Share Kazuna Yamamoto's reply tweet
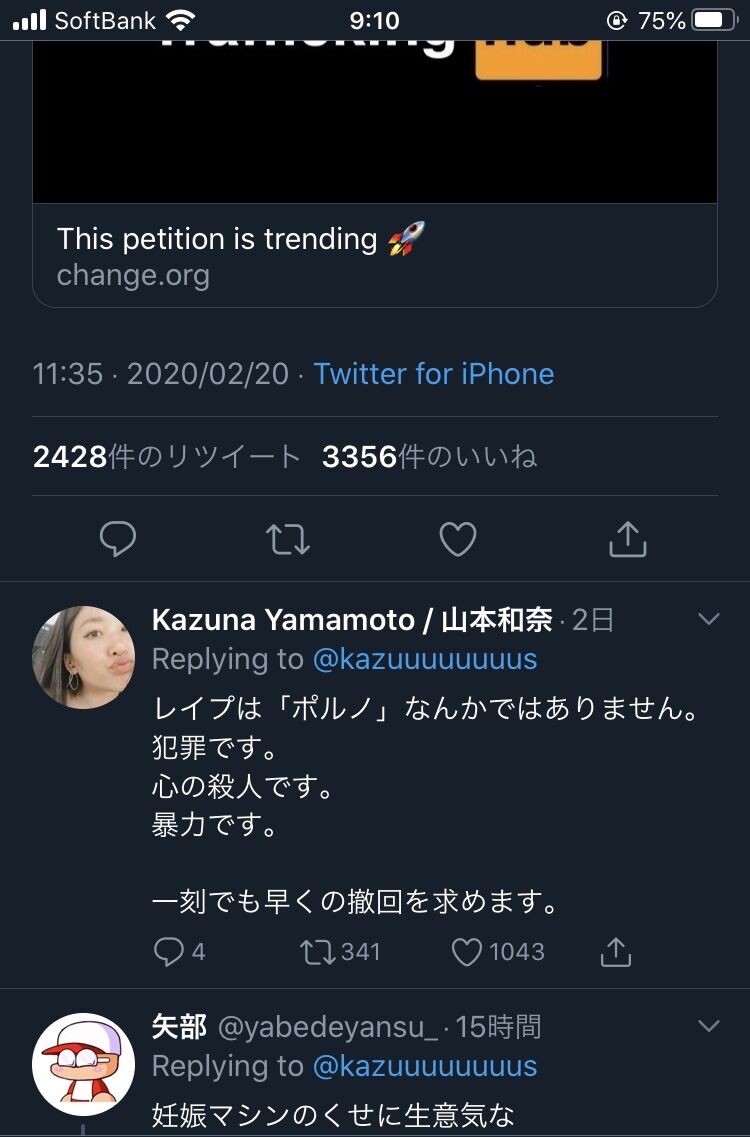Image resolution: width=750 pixels, height=1137 pixels. [616, 952]
